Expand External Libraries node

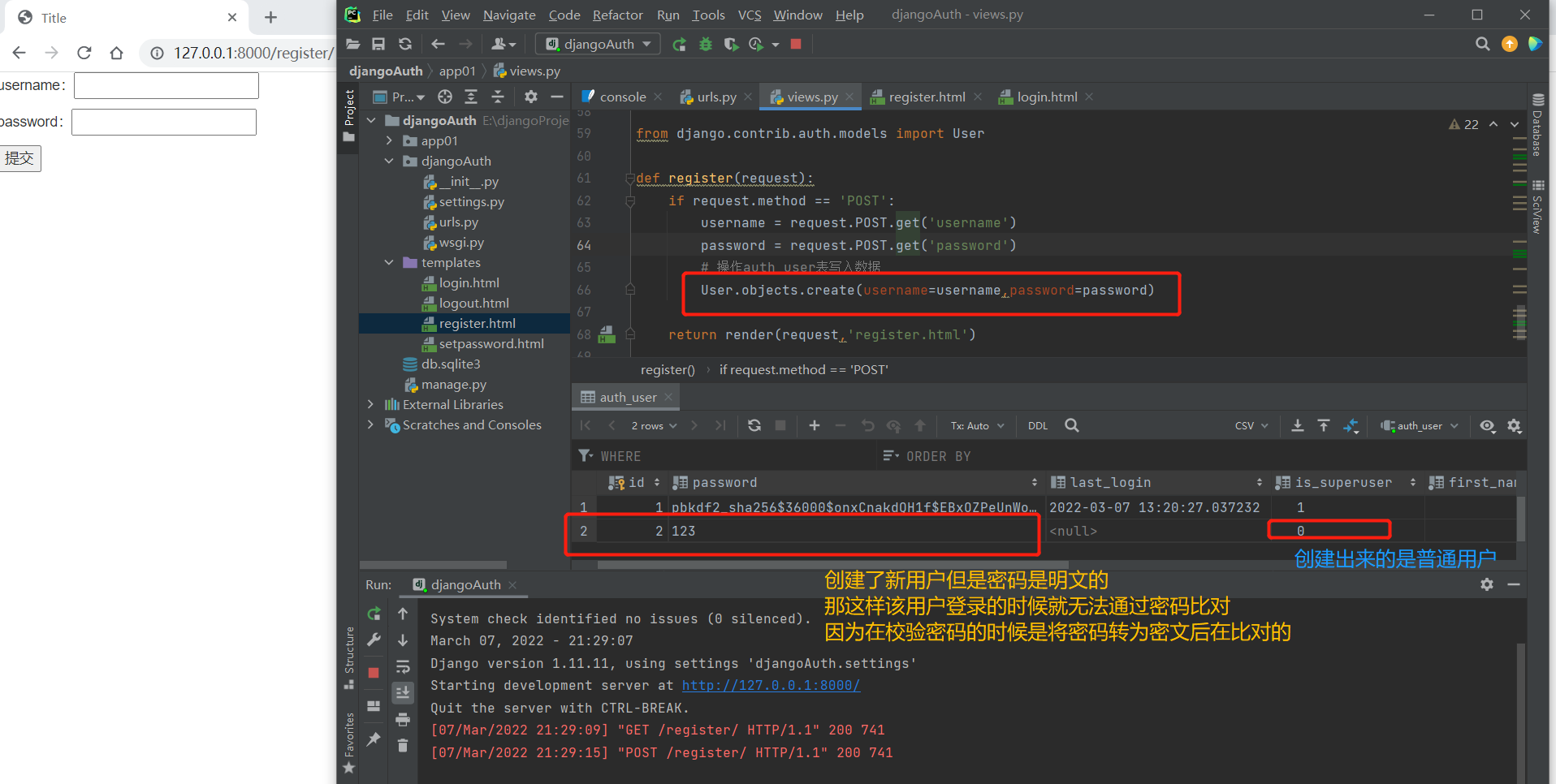click(371, 404)
